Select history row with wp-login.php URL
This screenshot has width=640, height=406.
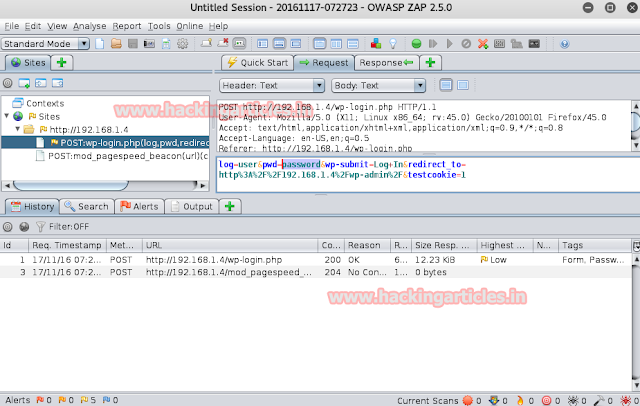coord(316,260)
